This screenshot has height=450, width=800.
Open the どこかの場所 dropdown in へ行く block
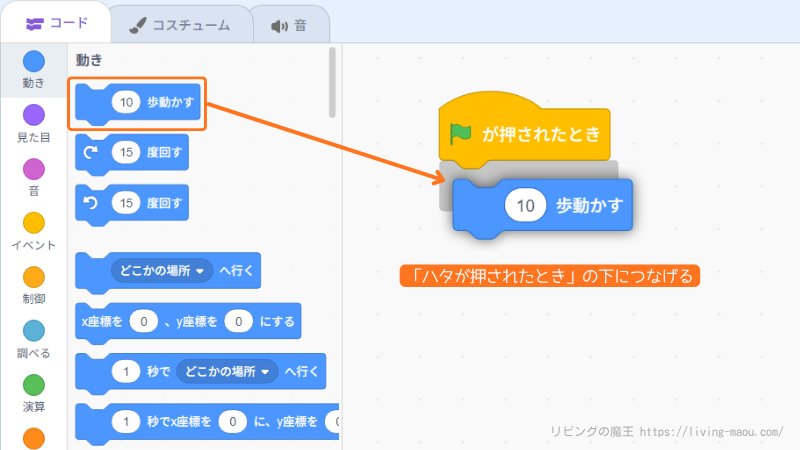coord(162,270)
